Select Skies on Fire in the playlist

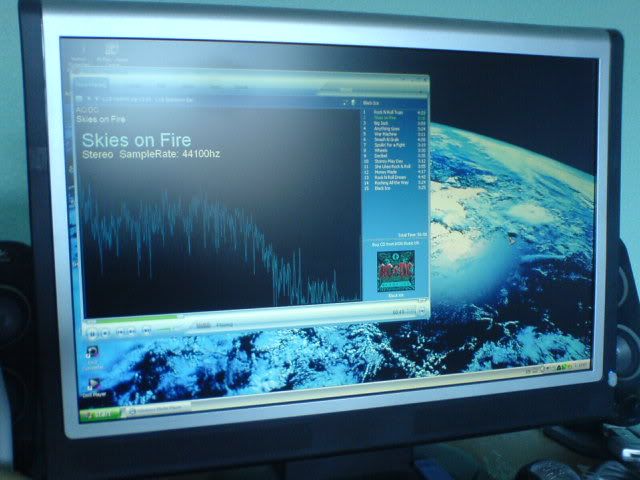pyautogui.click(x=394, y=118)
